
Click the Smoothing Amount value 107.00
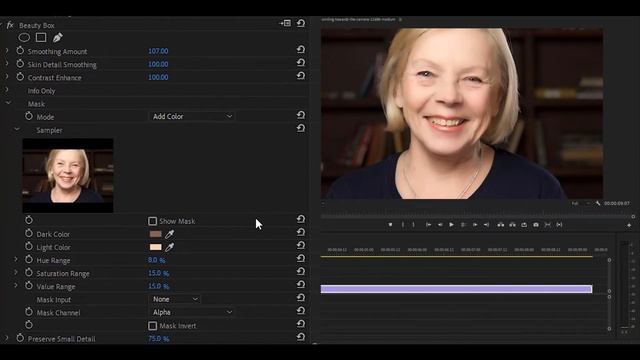point(158,51)
